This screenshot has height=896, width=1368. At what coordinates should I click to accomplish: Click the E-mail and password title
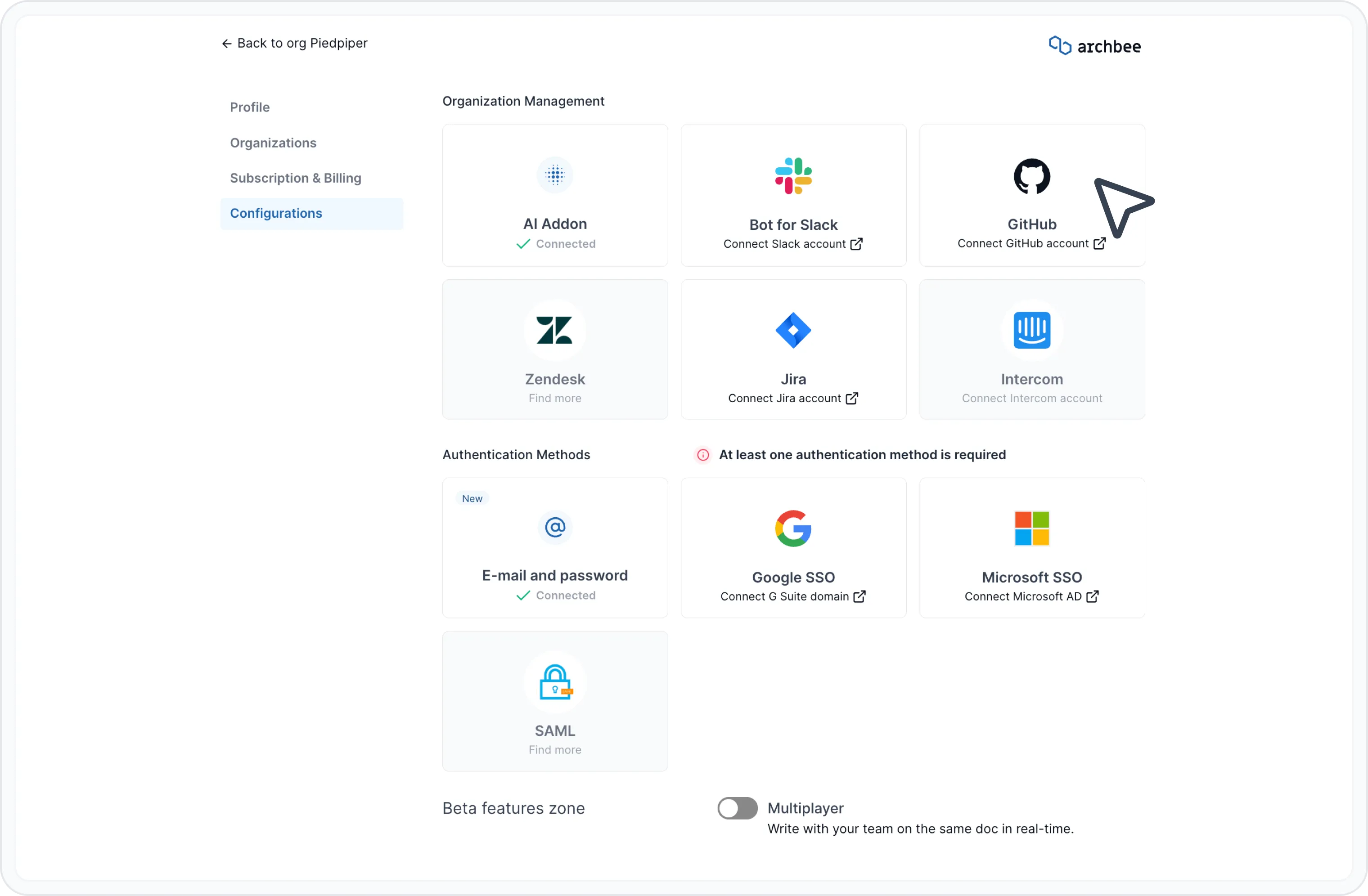point(555,575)
